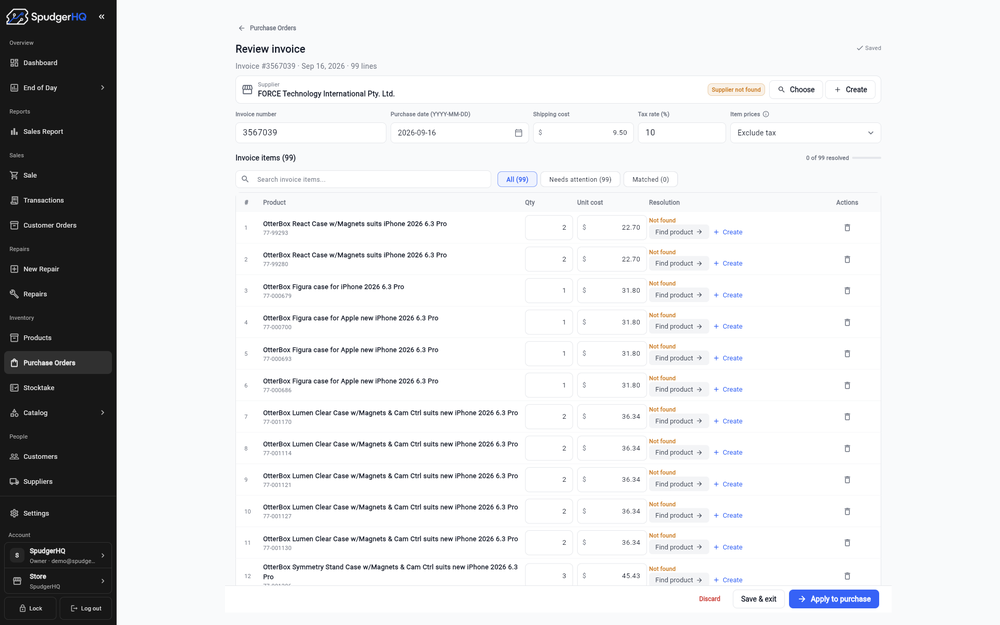The width and height of the screenshot is (1000, 625).
Task: Delete row 5 item 77-000693
Action: coord(847,354)
